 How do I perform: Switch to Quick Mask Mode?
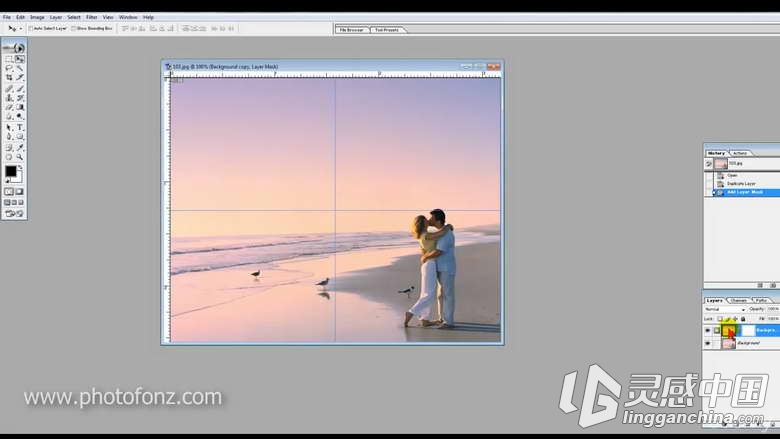[x=19, y=191]
